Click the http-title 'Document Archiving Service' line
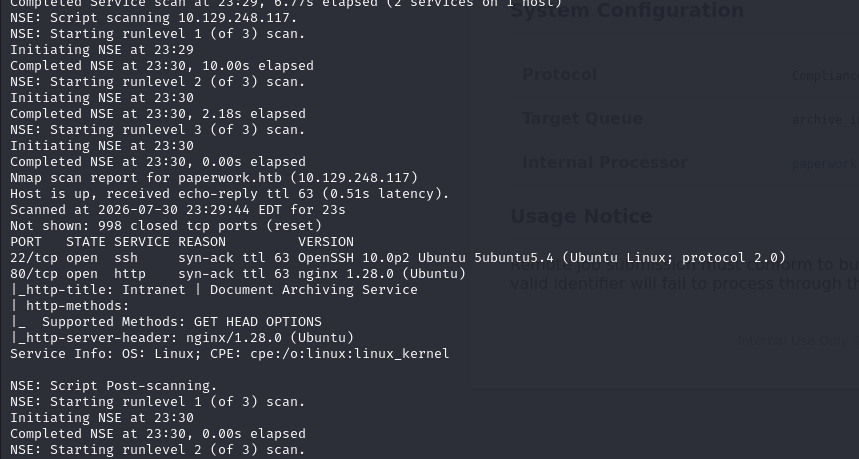Viewport: 859px width, 459px height. 214,290
